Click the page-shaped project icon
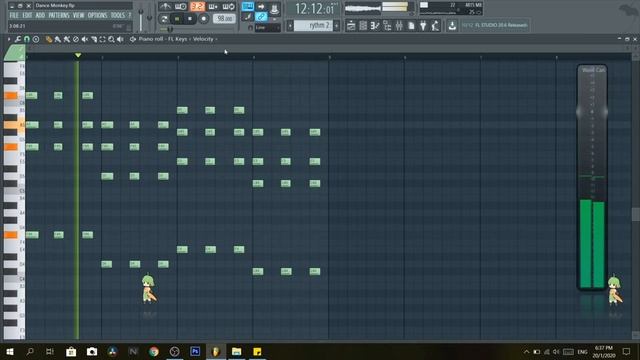The height and width of the screenshot is (360, 640). click(x=411, y=26)
